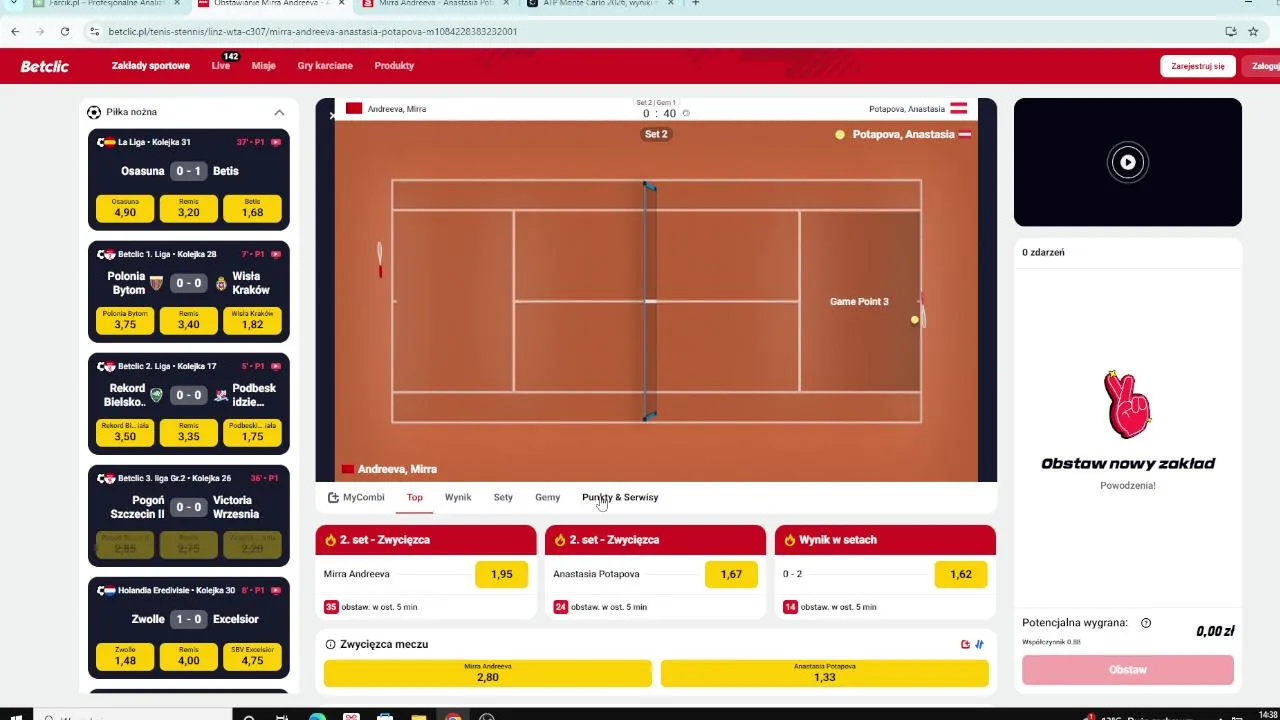This screenshot has width=1280, height=720.
Task: Select Wisła Kraków odds 1,82
Action: pos(252,320)
